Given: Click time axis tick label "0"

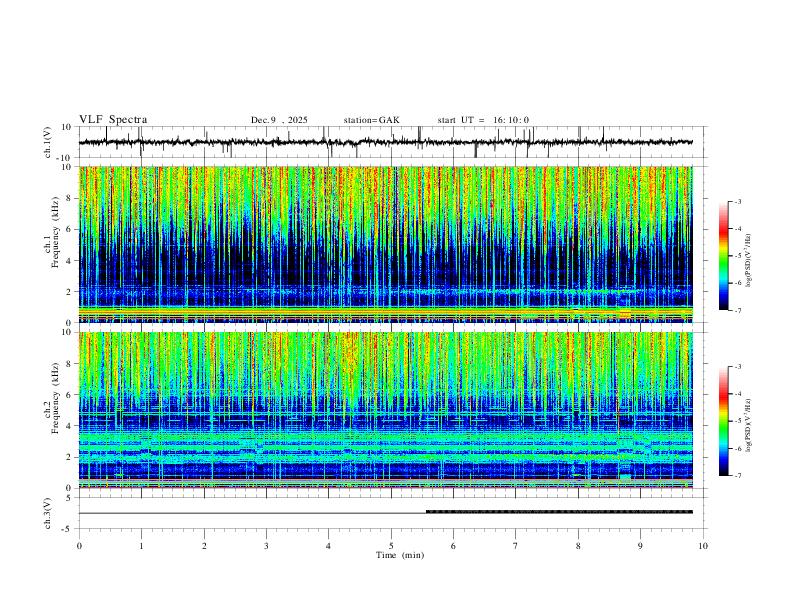Looking at the screenshot, I should tap(79, 546).
